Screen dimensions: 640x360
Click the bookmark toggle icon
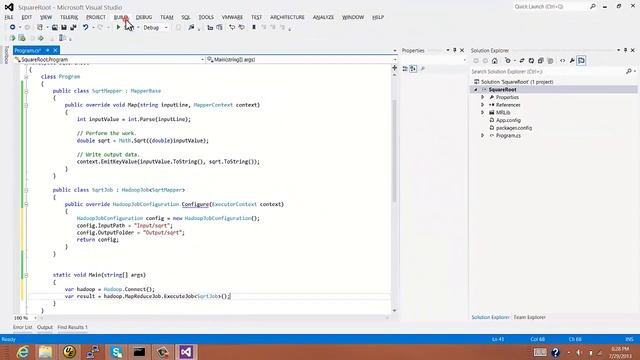pyautogui.click(x=254, y=27)
